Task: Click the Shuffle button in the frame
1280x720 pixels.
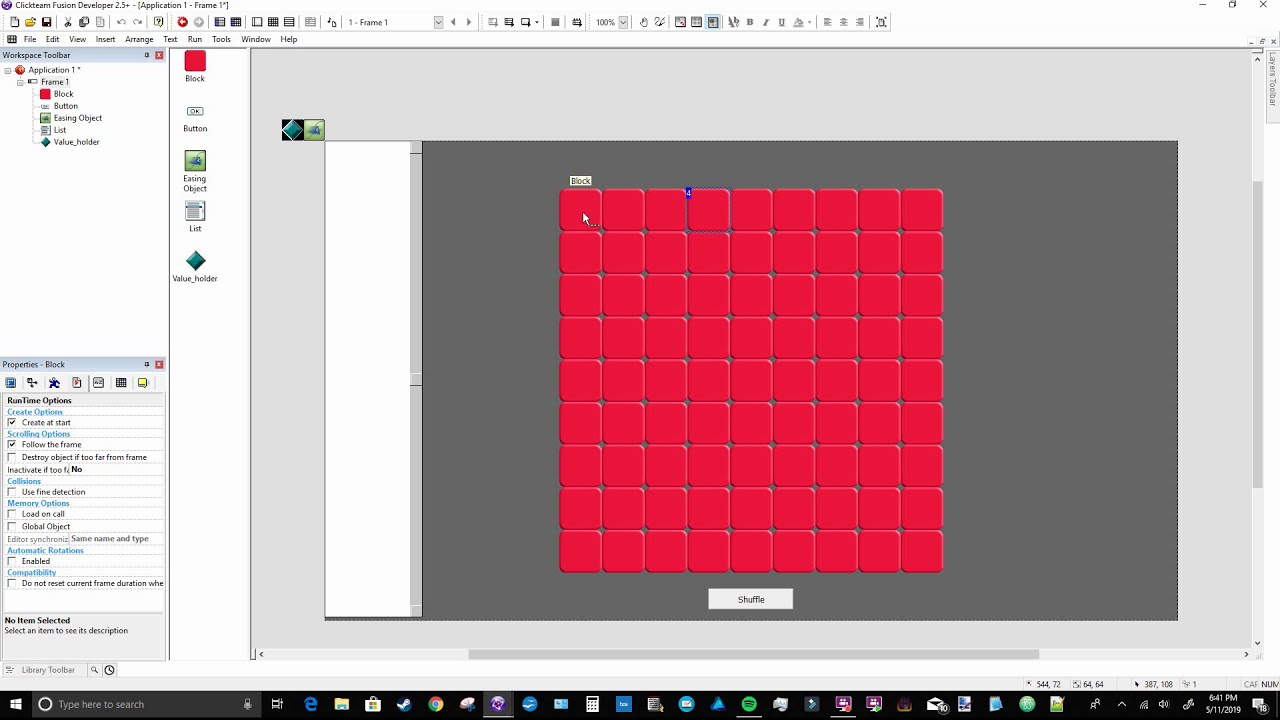Action: tap(750, 599)
